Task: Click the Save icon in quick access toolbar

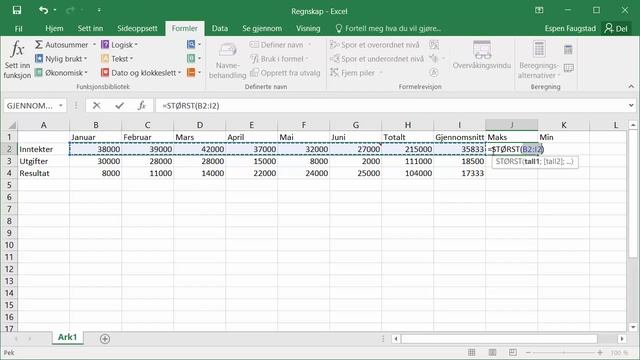Action: (x=17, y=10)
